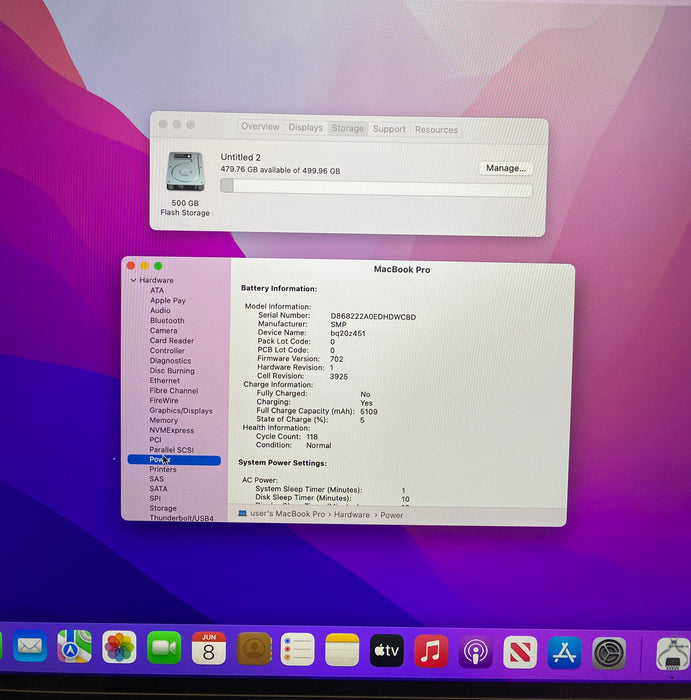The image size is (691, 700).
Task: Select SAS in the sidebar
Action: point(156,479)
